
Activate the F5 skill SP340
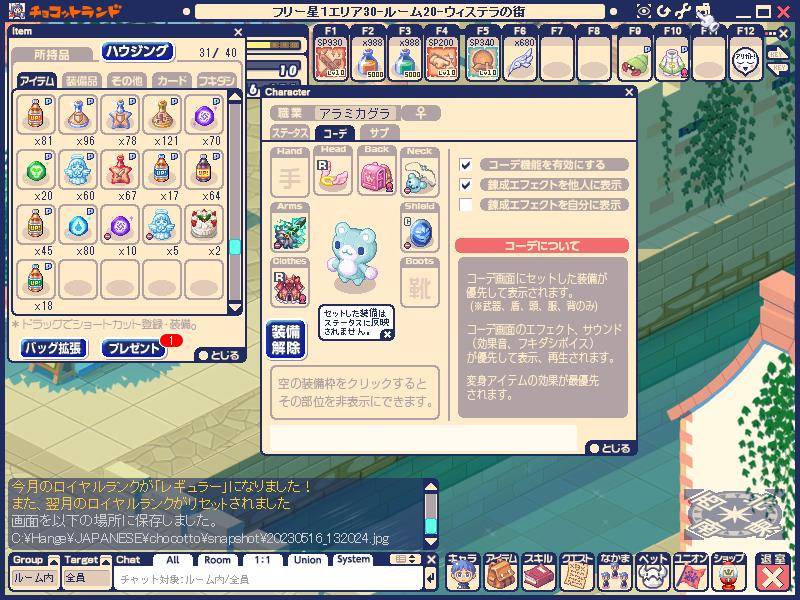tap(482, 59)
